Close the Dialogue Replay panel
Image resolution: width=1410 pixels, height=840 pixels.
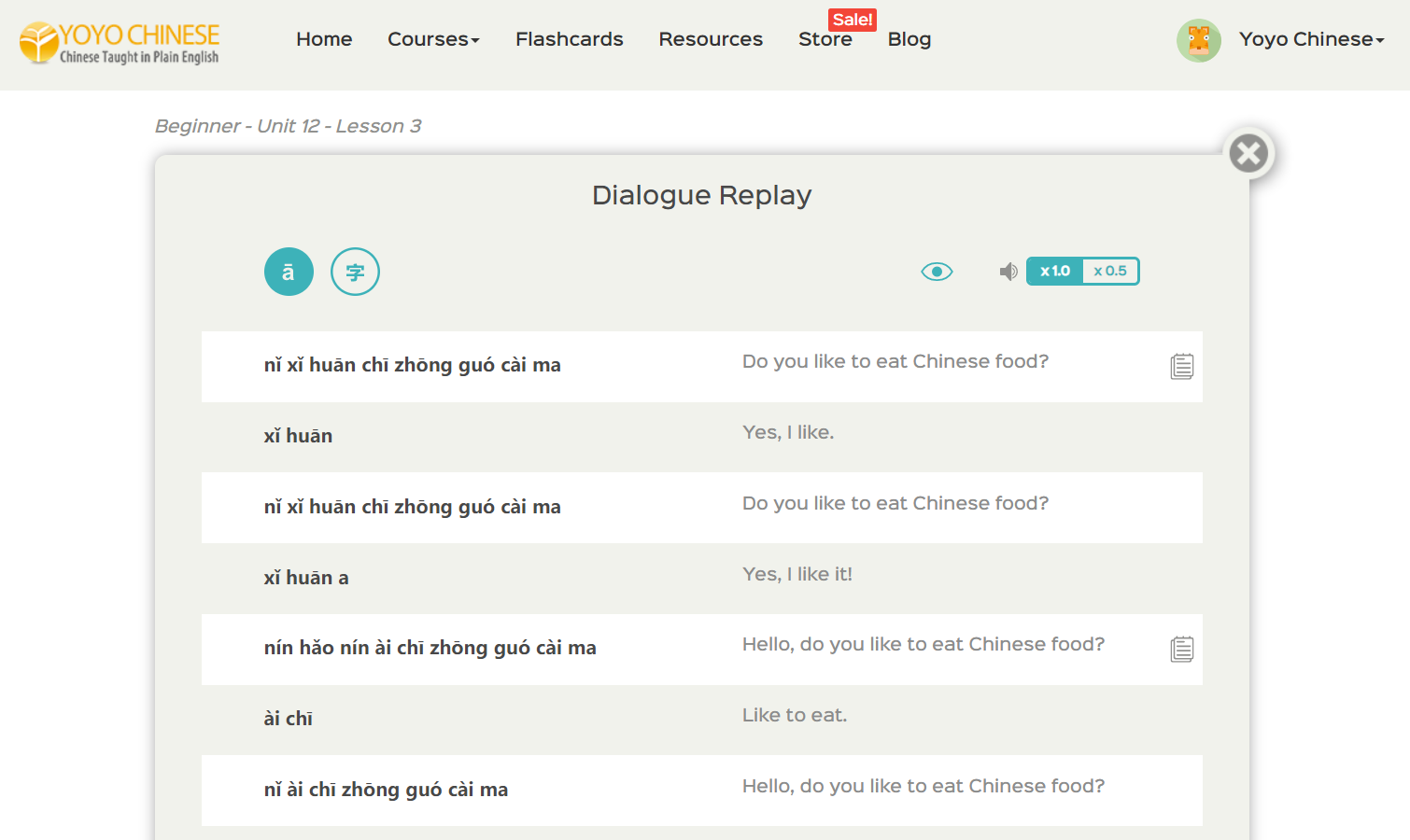coord(1248,154)
